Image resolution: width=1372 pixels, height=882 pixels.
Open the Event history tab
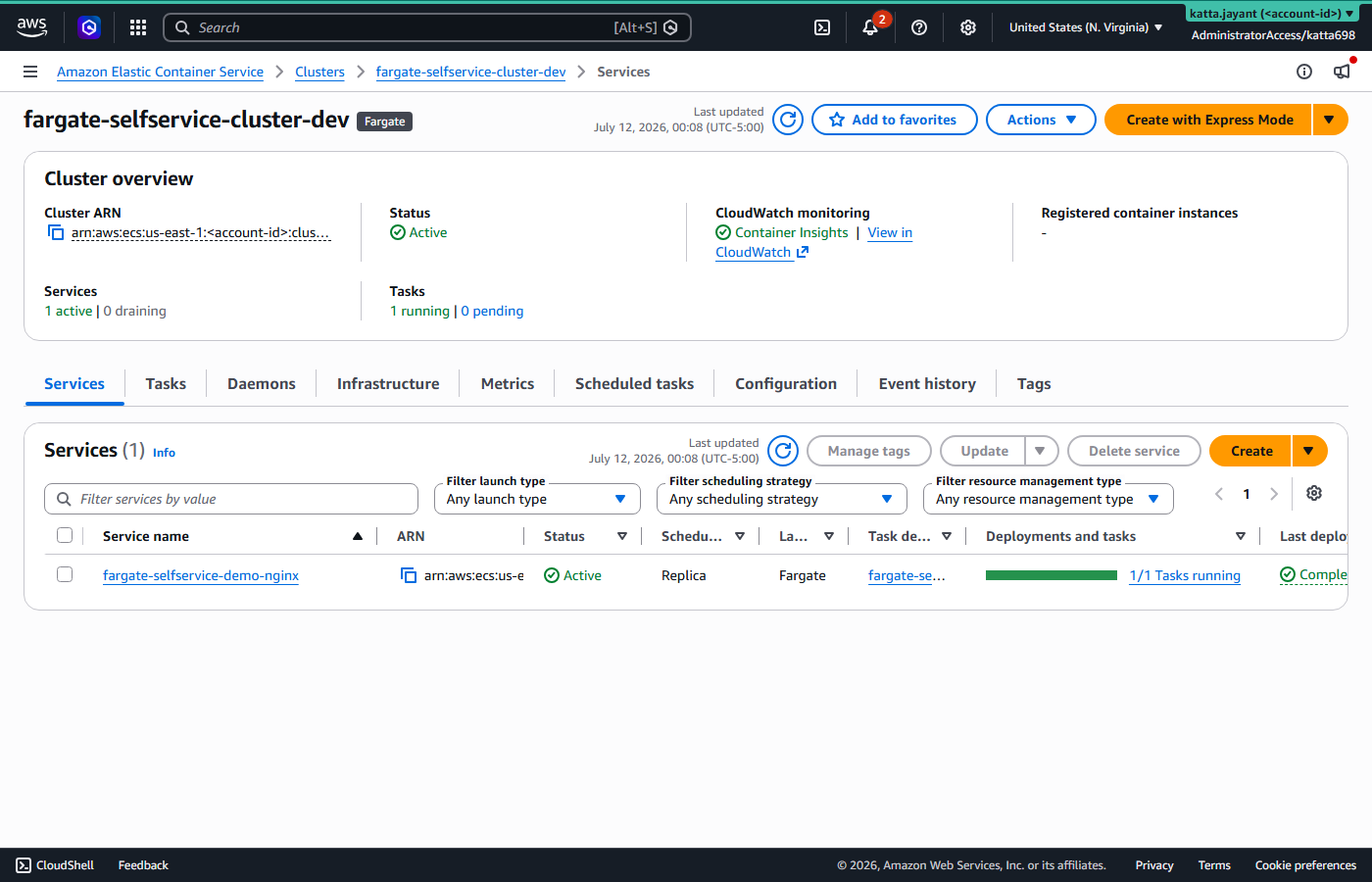pos(927,383)
